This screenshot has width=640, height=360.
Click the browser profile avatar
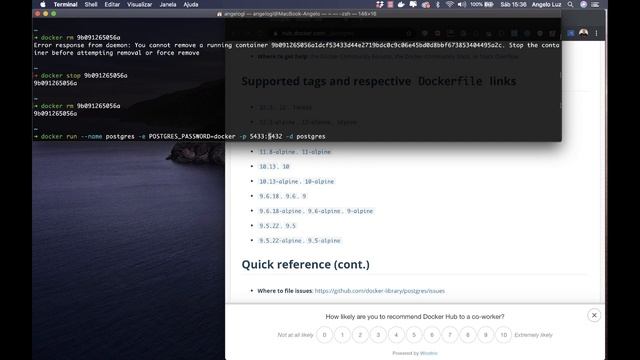click(x=583, y=33)
